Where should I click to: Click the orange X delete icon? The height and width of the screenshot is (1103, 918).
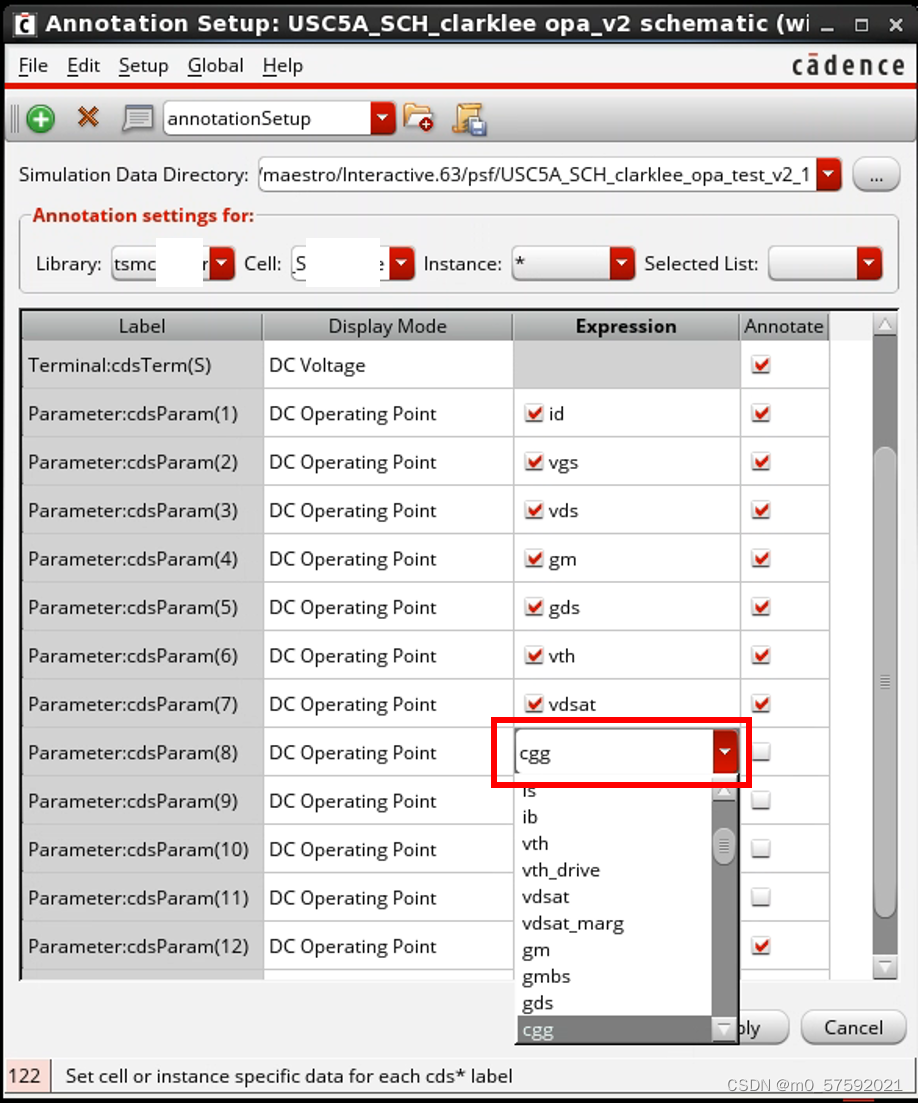88,118
